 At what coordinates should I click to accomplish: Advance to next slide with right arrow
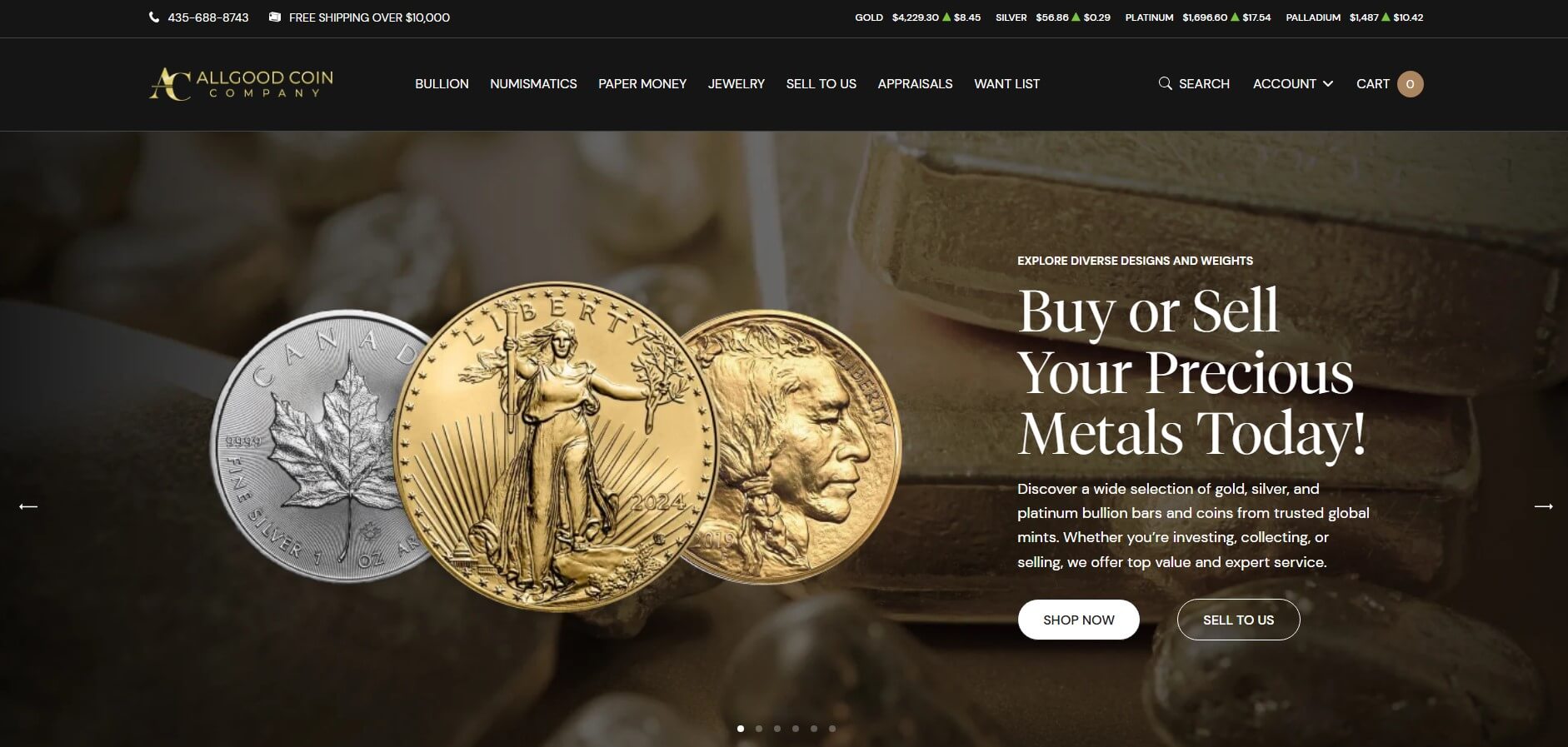click(x=1543, y=506)
